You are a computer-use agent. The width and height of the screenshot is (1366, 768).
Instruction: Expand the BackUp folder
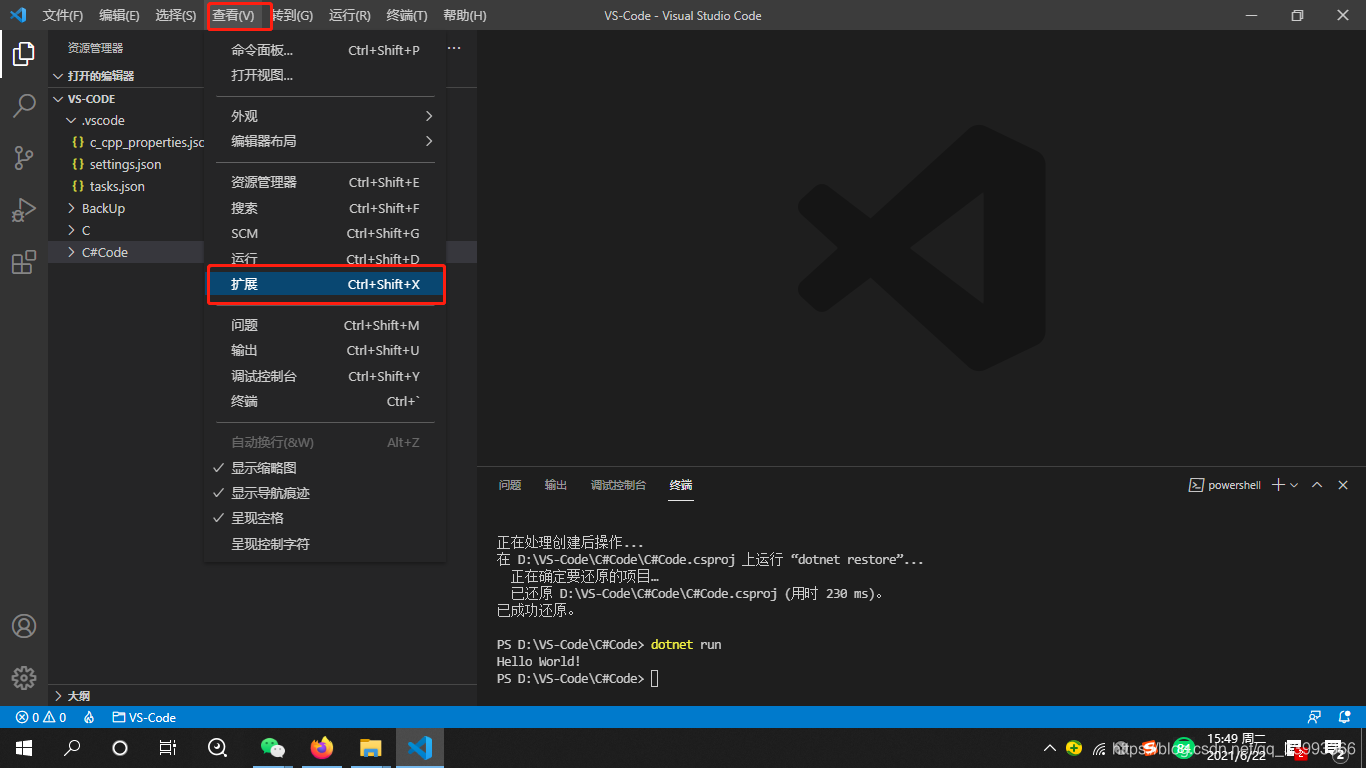(71, 208)
